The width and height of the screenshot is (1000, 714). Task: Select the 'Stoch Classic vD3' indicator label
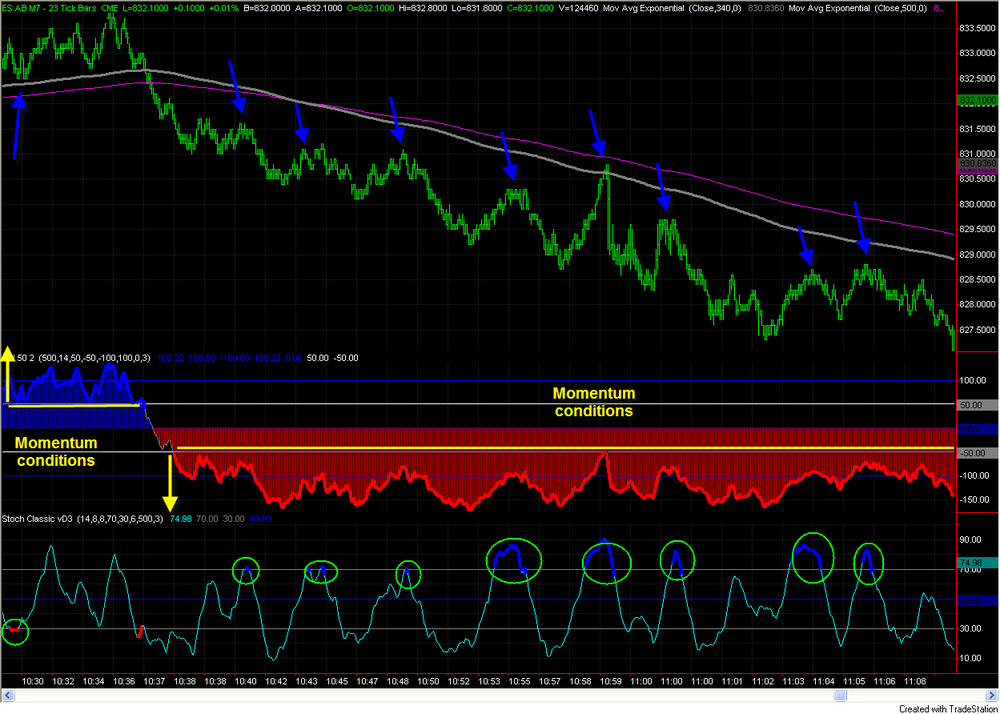(x=38, y=520)
